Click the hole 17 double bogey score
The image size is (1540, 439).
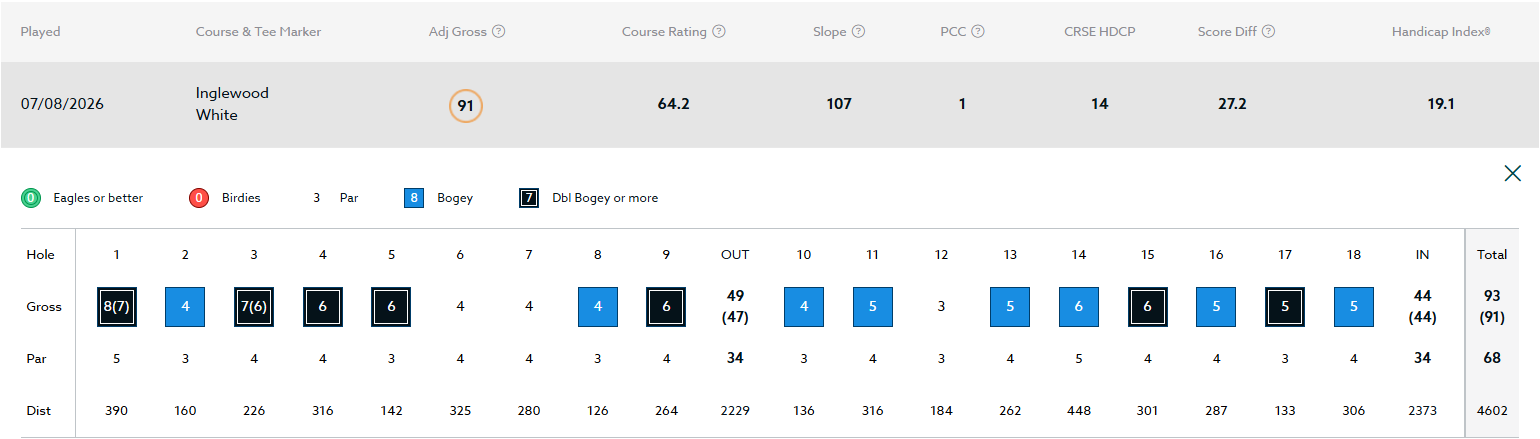pos(1285,307)
